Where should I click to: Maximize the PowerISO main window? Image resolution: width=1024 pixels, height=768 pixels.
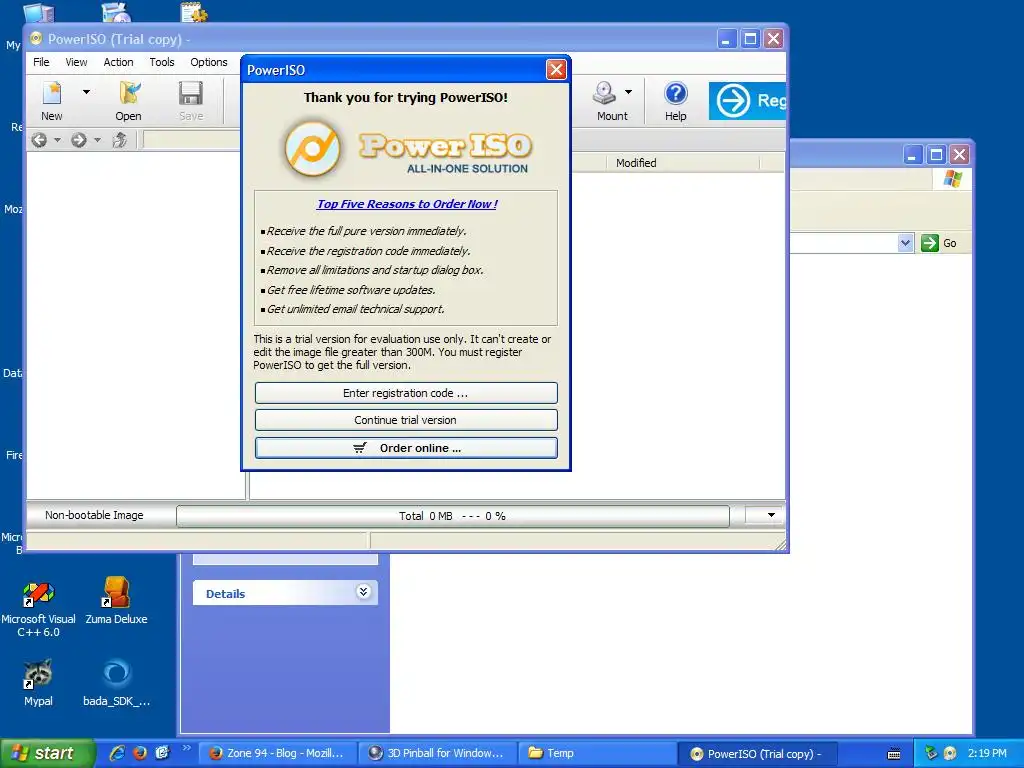[750, 39]
